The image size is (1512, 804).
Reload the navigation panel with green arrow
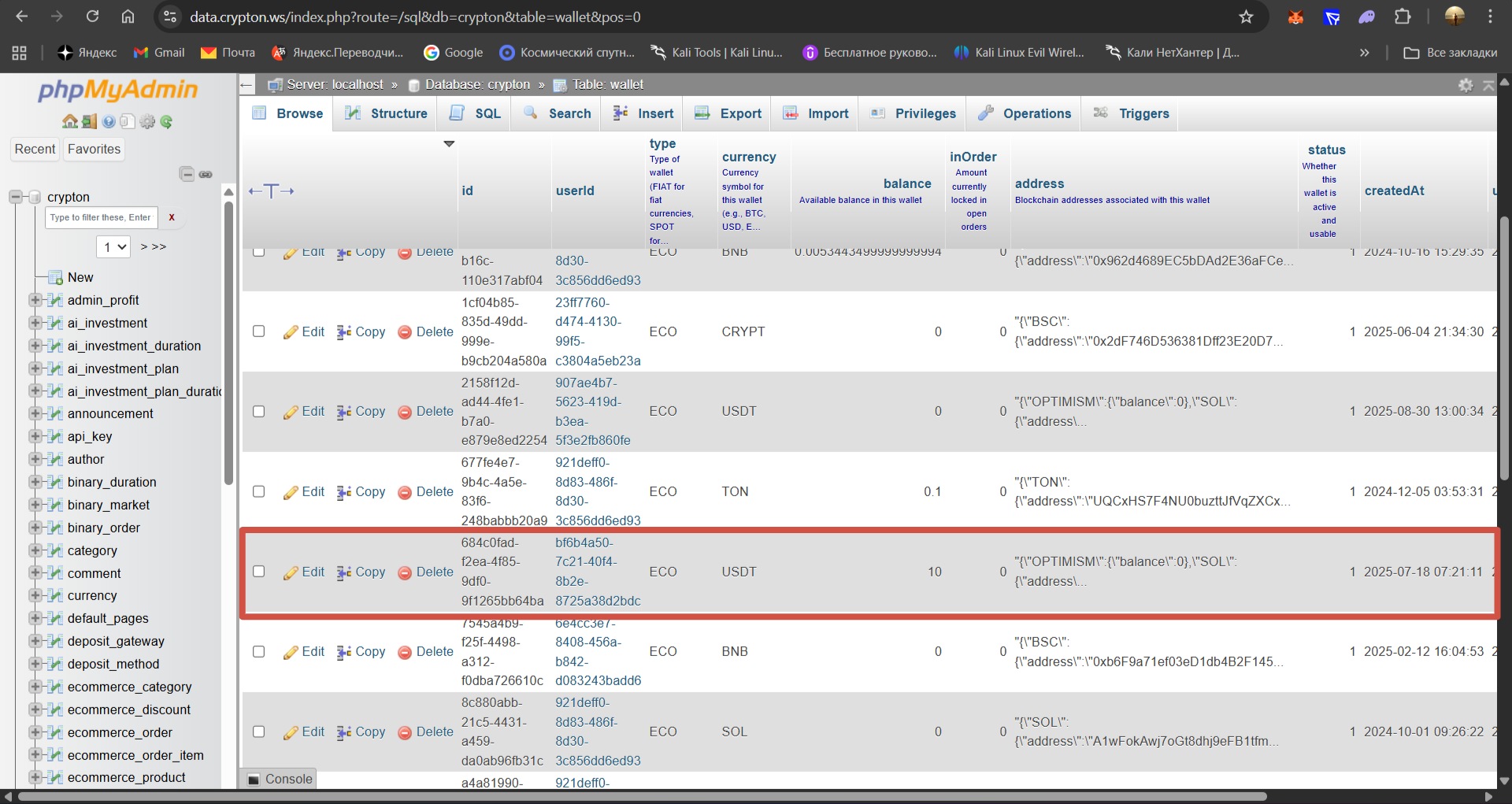tap(166, 122)
